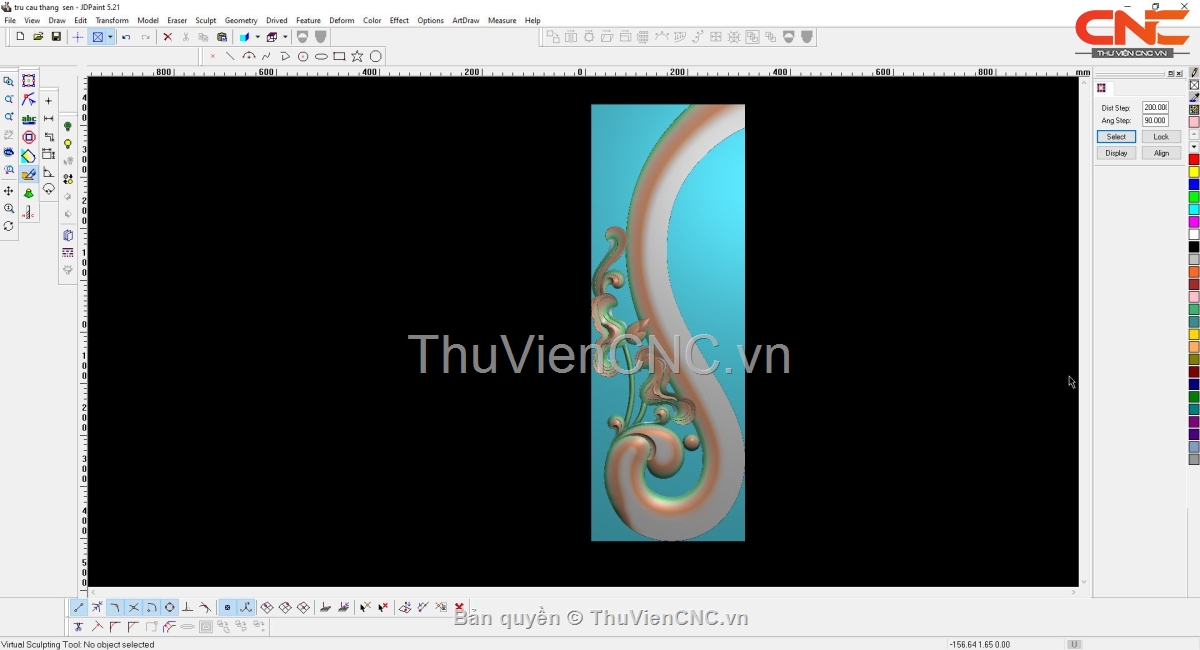Open the Transform menu
This screenshot has width=1200, height=650.
[x=112, y=20]
